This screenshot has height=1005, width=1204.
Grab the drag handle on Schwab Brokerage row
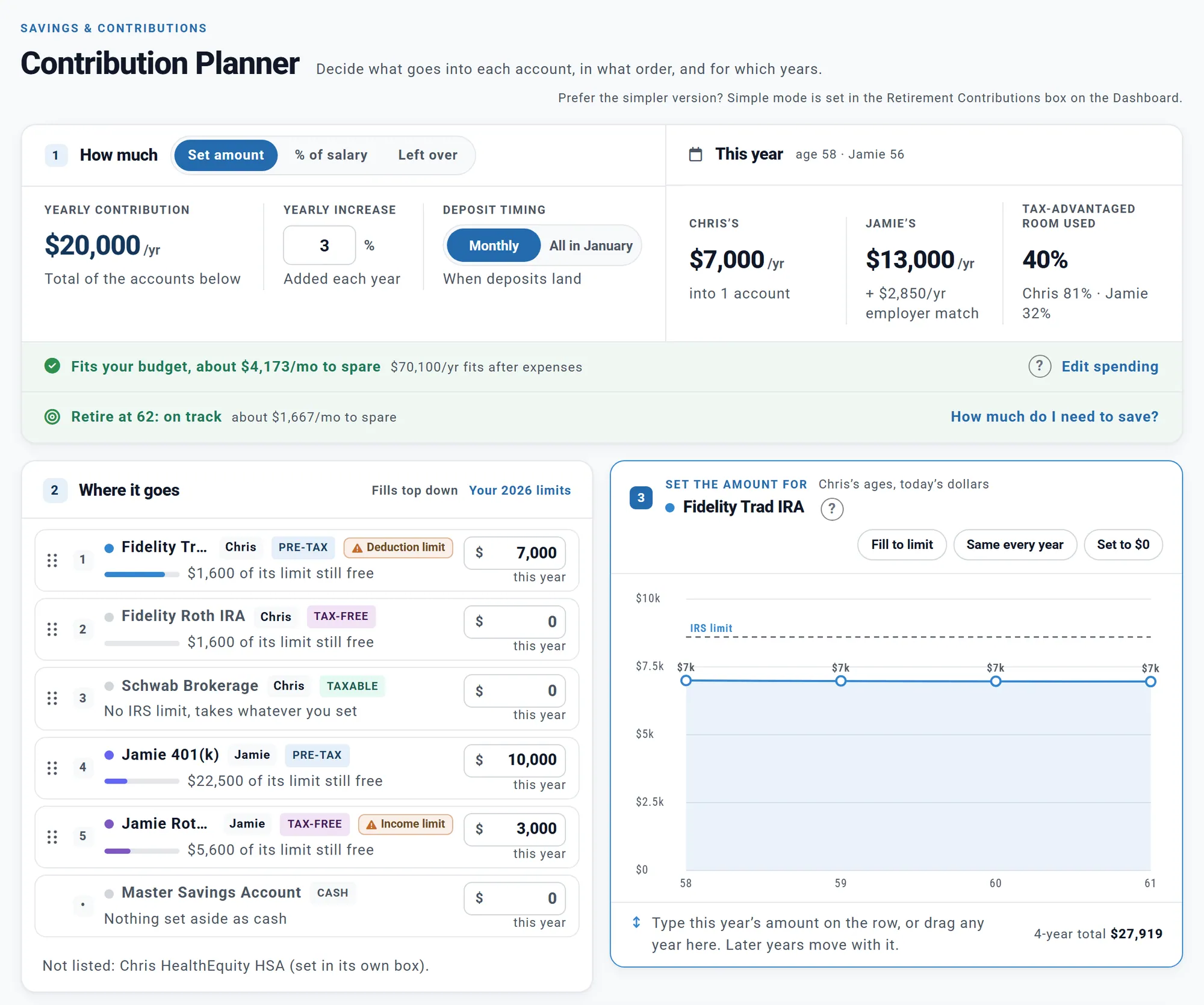[x=52, y=698]
